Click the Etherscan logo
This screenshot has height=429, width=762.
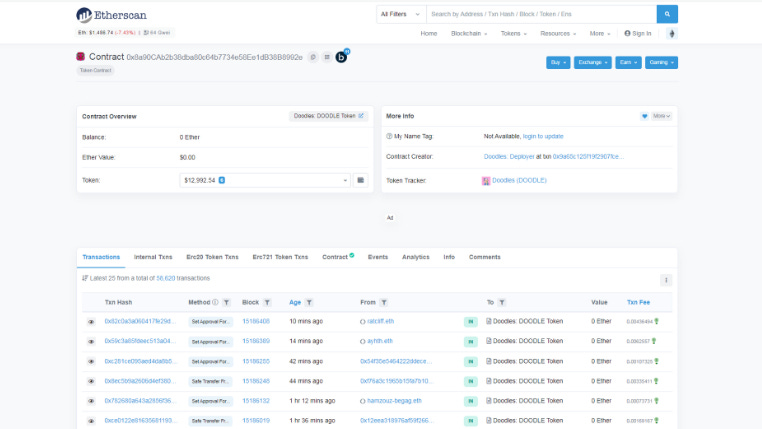point(111,15)
